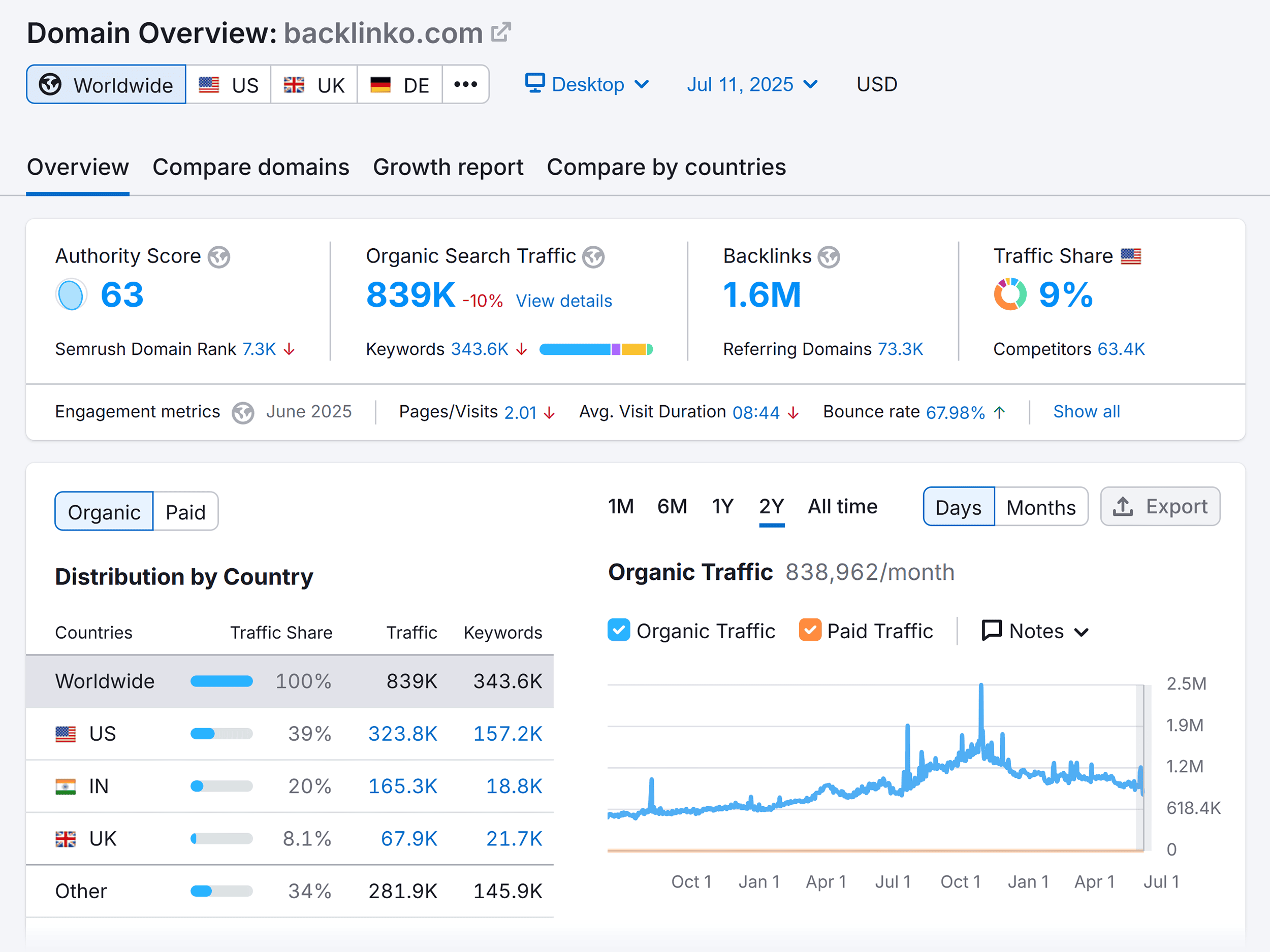Image resolution: width=1270 pixels, height=952 pixels.
Task: Select DE database
Action: 400,84
